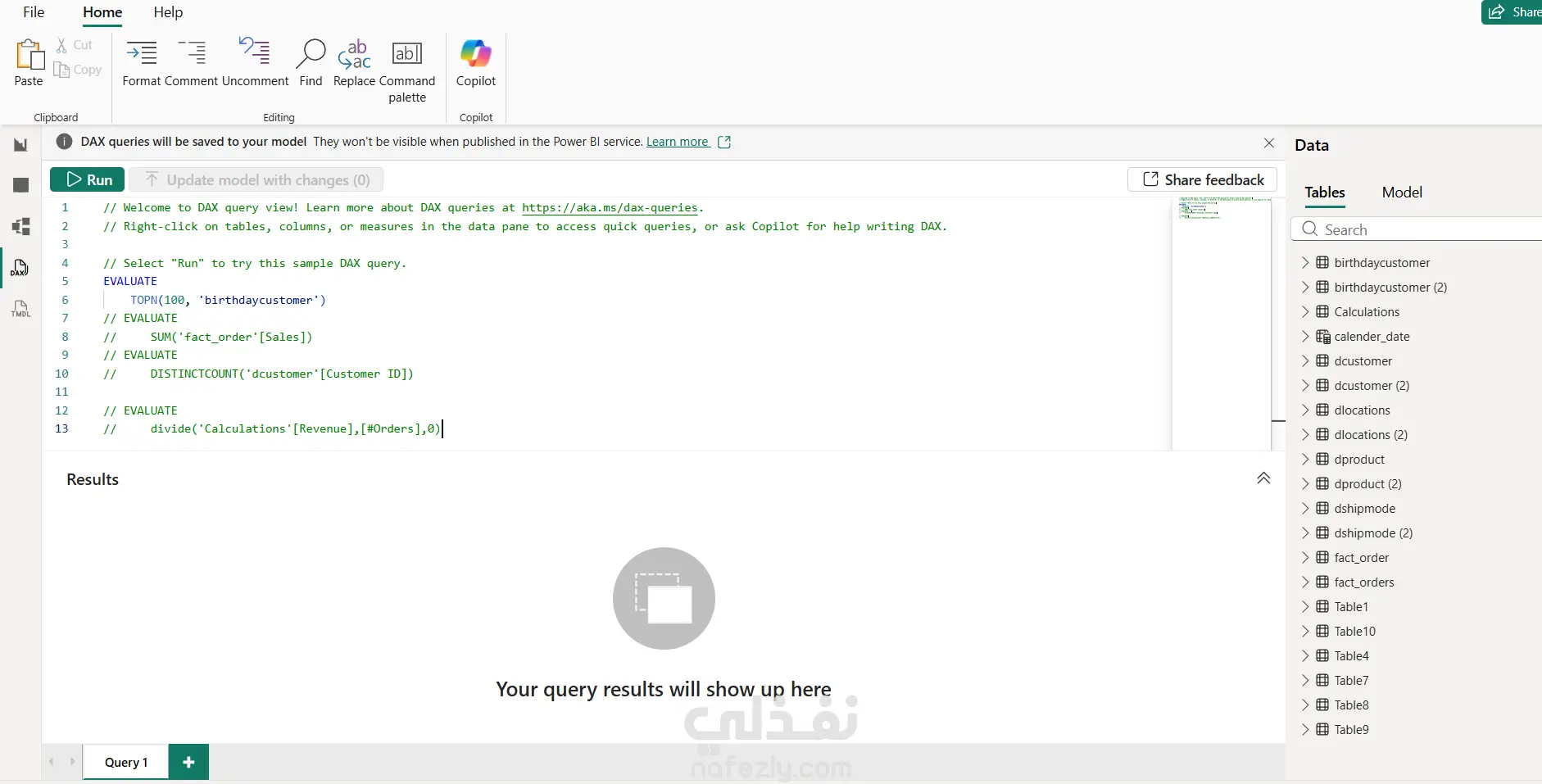Select the Home ribbon tab
The width and height of the screenshot is (1542, 784).
[x=102, y=12]
